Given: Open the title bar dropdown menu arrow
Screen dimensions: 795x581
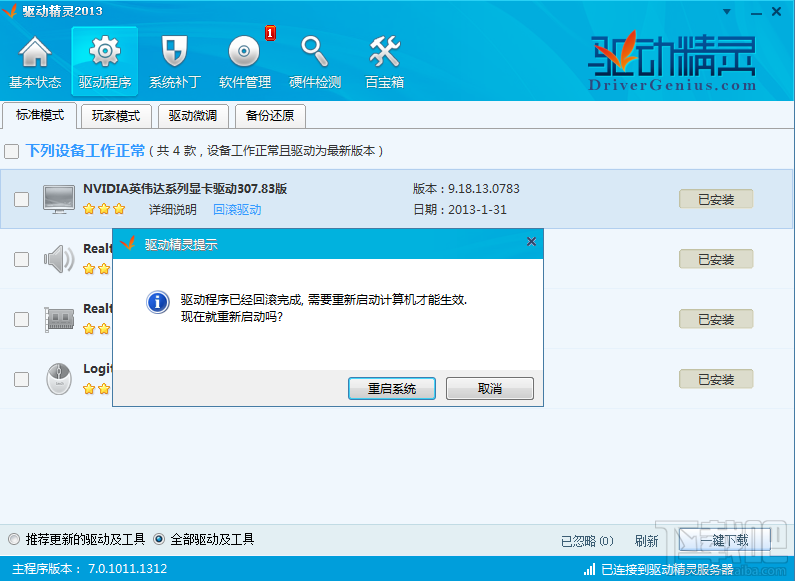Looking at the screenshot, I should click(x=727, y=12).
